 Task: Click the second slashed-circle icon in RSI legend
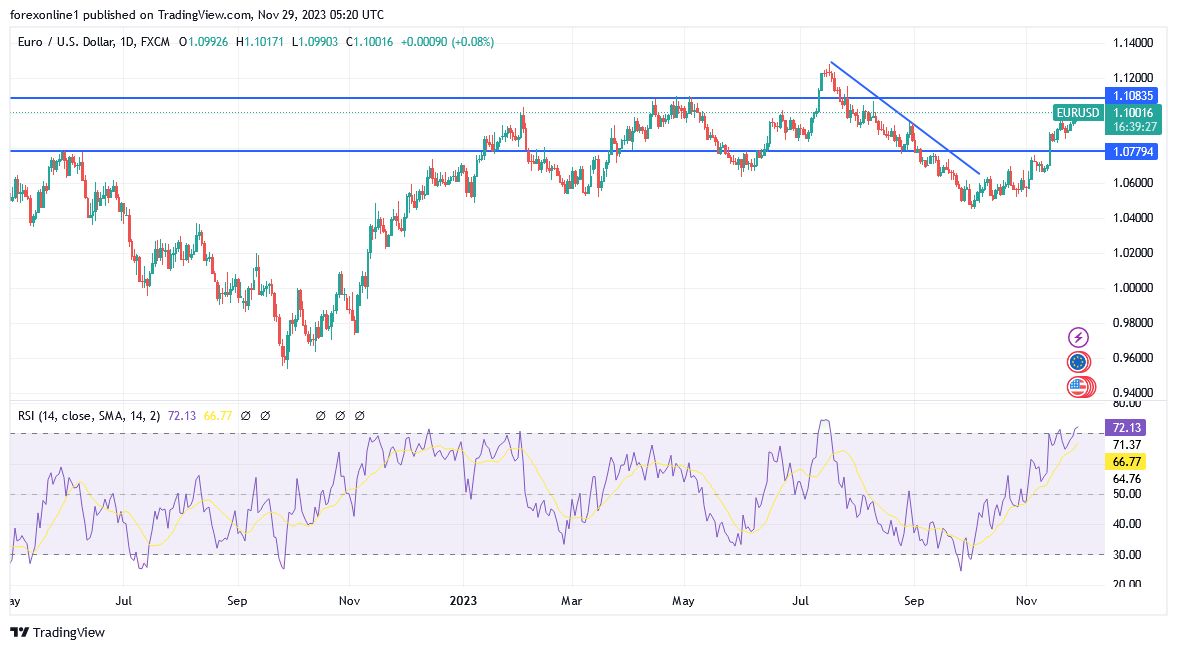(x=266, y=415)
